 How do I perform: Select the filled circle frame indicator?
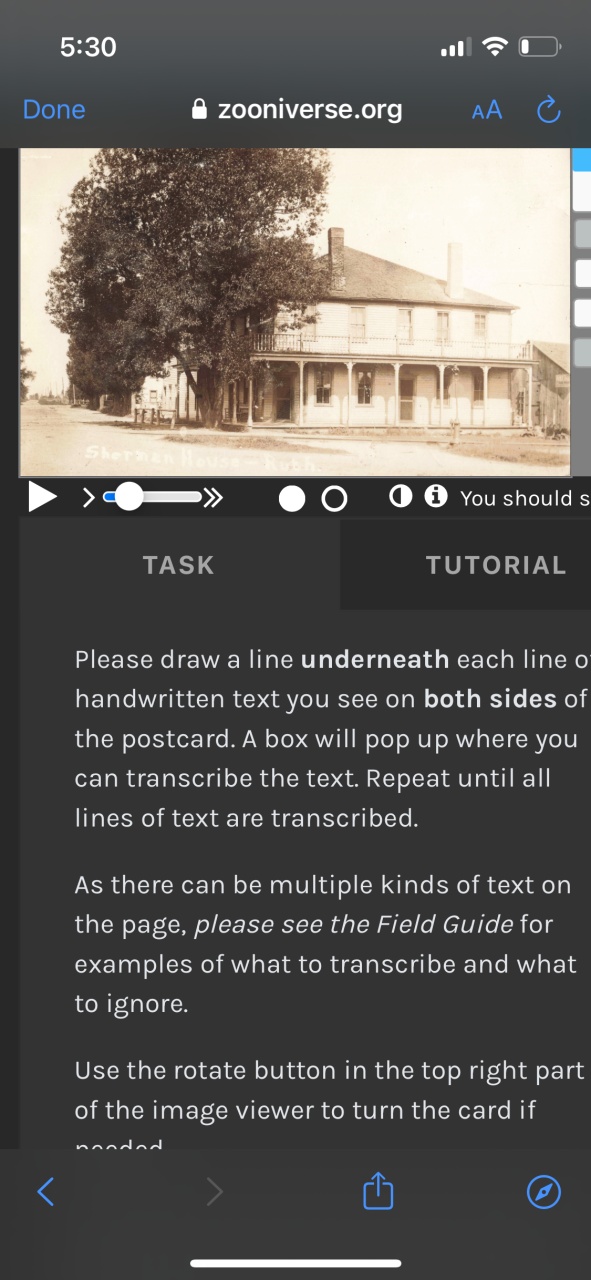click(292, 498)
